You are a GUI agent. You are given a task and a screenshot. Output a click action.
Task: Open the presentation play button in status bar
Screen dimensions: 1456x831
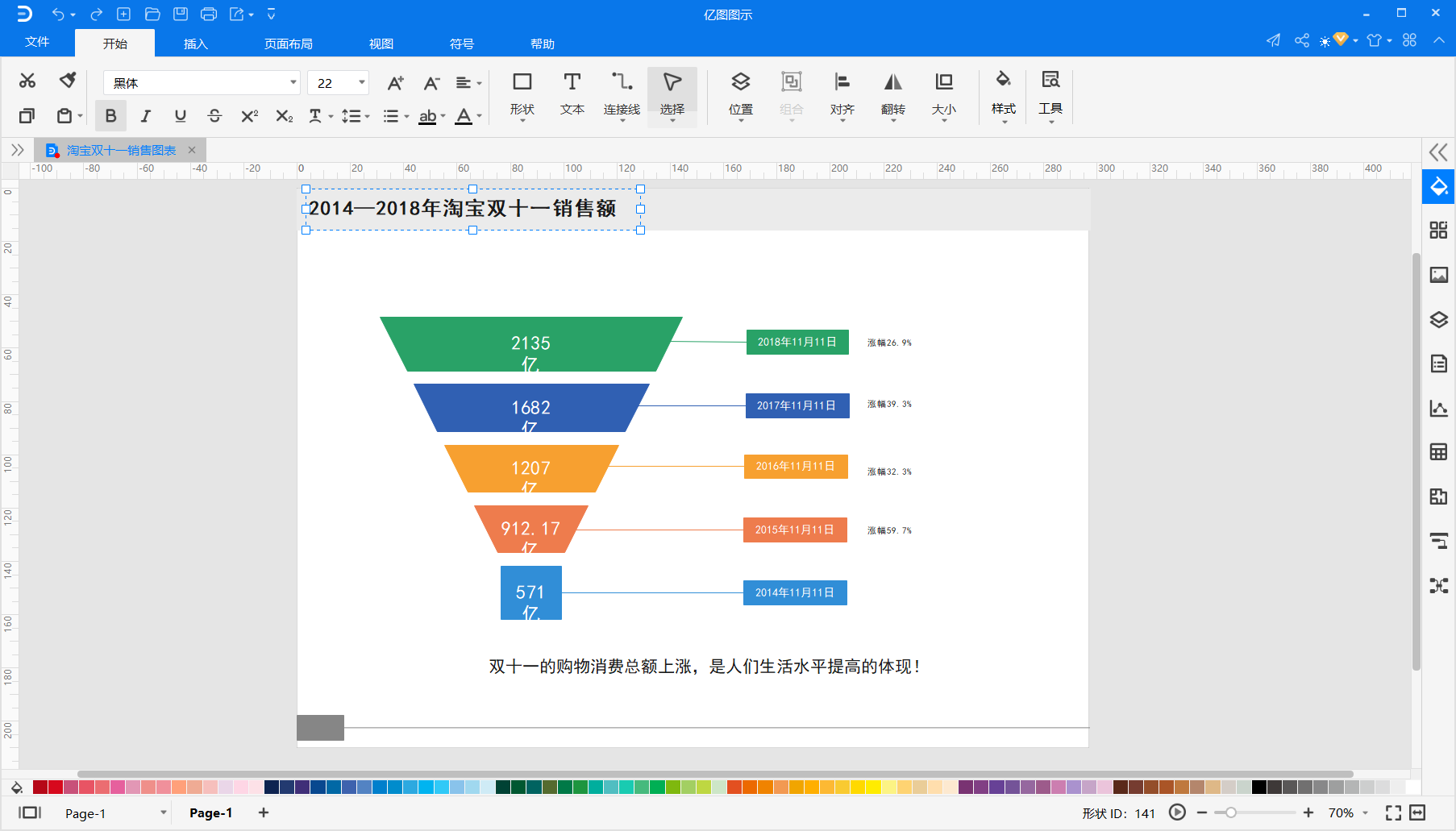pos(1178,812)
